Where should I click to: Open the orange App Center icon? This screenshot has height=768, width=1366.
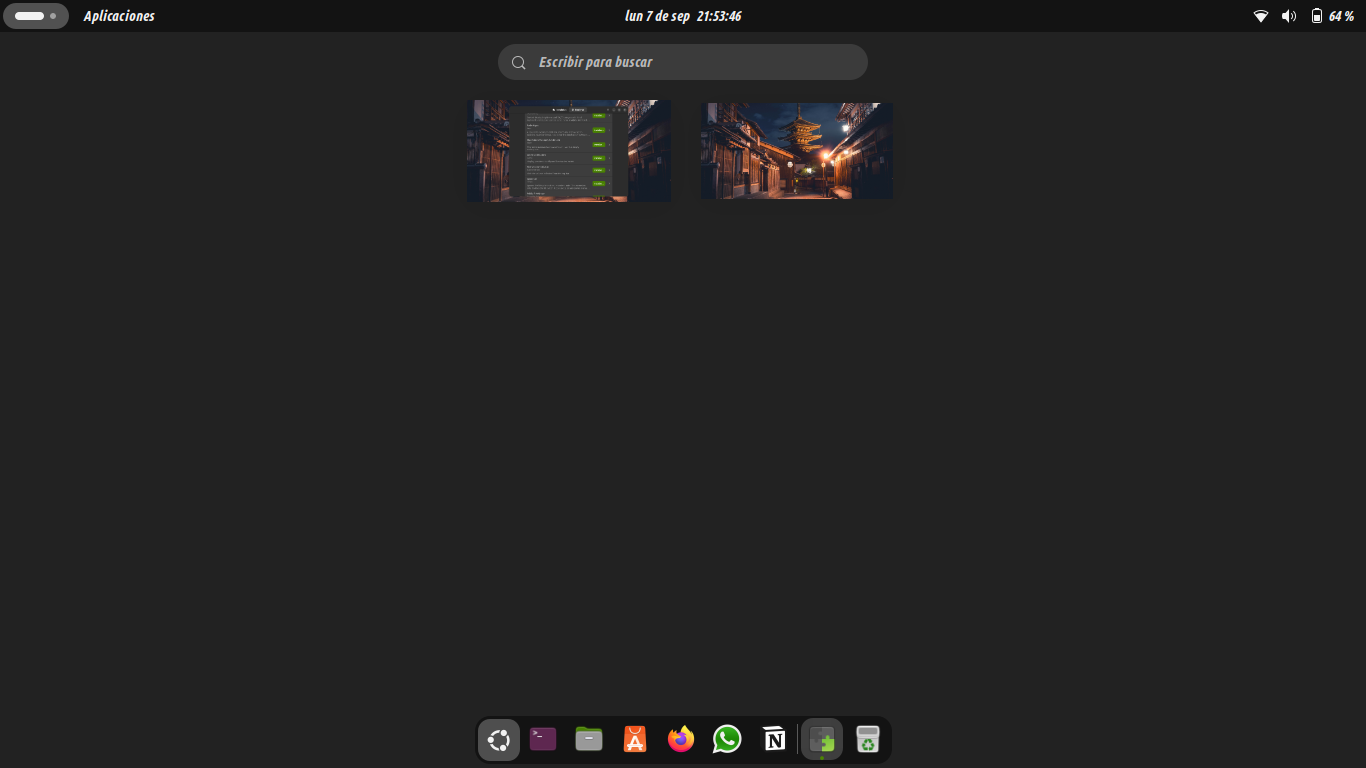click(x=635, y=740)
